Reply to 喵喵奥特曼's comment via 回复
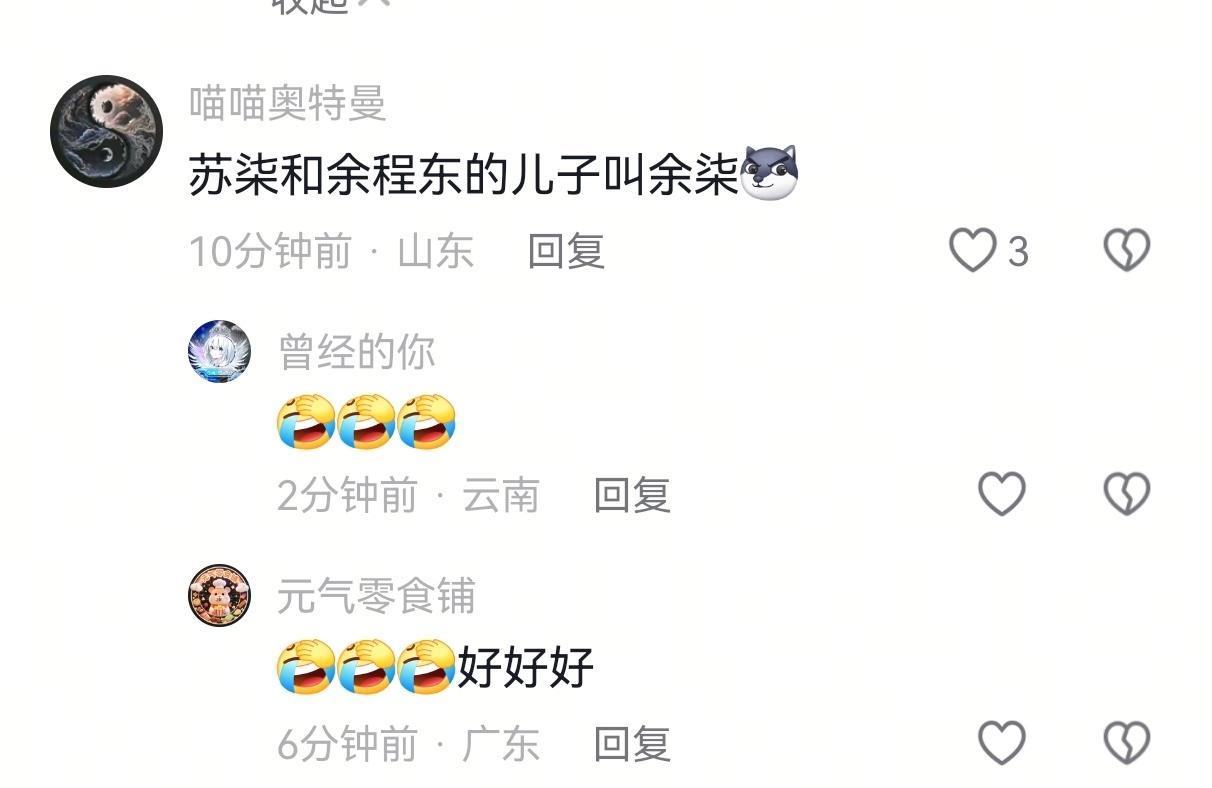Image resolution: width=1212 pixels, height=788 pixels. (x=566, y=250)
